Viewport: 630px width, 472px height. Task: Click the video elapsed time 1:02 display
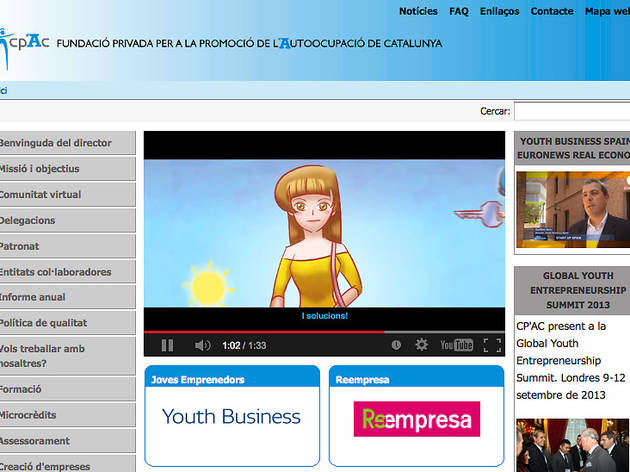coord(231,345)
